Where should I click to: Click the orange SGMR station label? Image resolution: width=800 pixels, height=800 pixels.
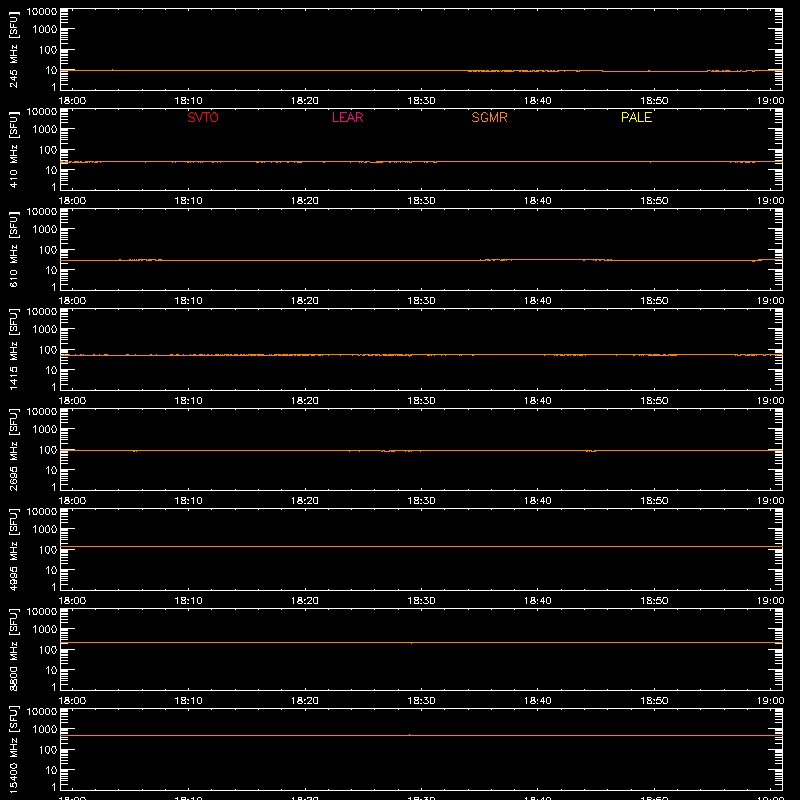click(489, 117)
